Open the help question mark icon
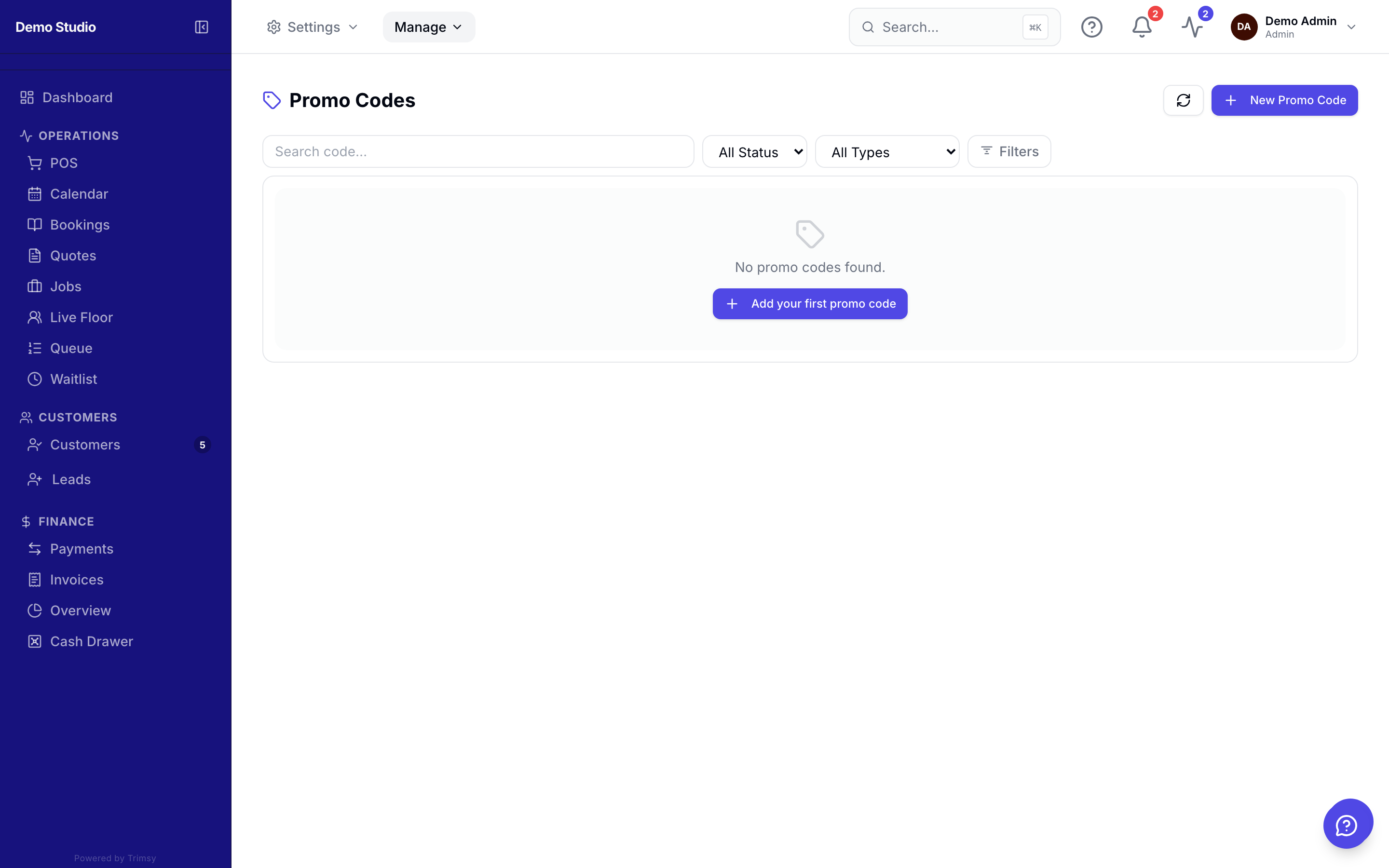Image resolution: width=1389 pixels, height=868 pixels. coord(1092,27)
